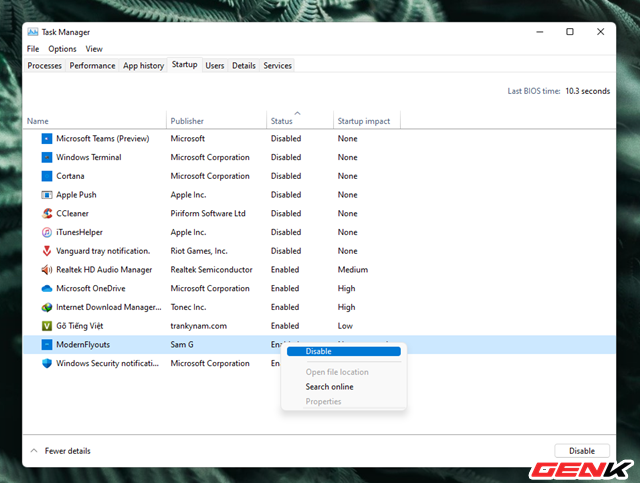The image size is (640, 483).
Task: Select the Windows Security notification shield icon
Action: click(x=47, y=364)
